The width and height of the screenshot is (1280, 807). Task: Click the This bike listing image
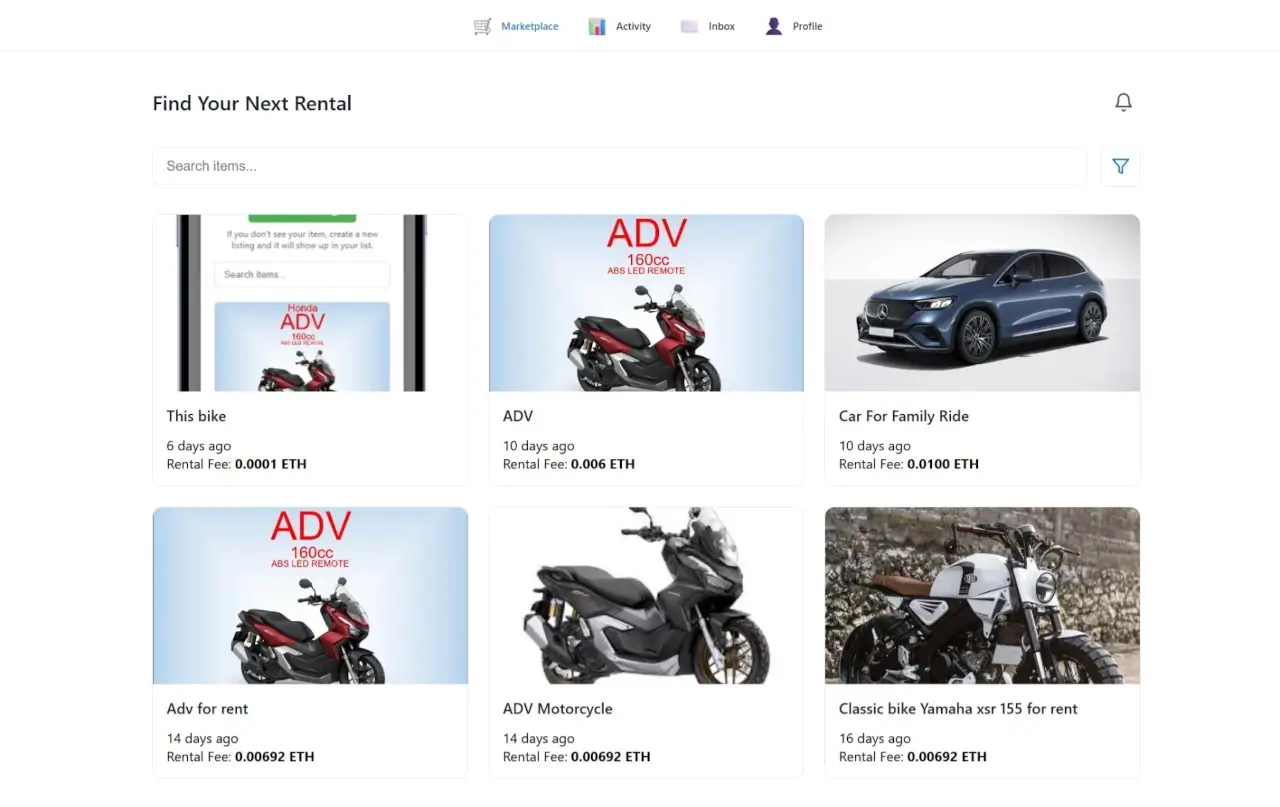(x=310, y=303)
